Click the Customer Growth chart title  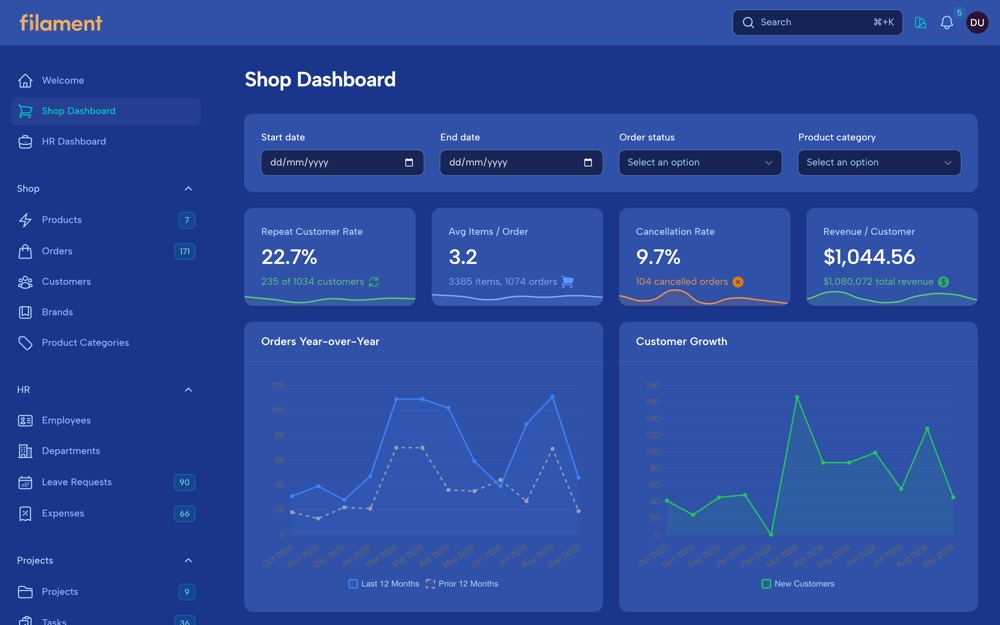pos(681,342)
